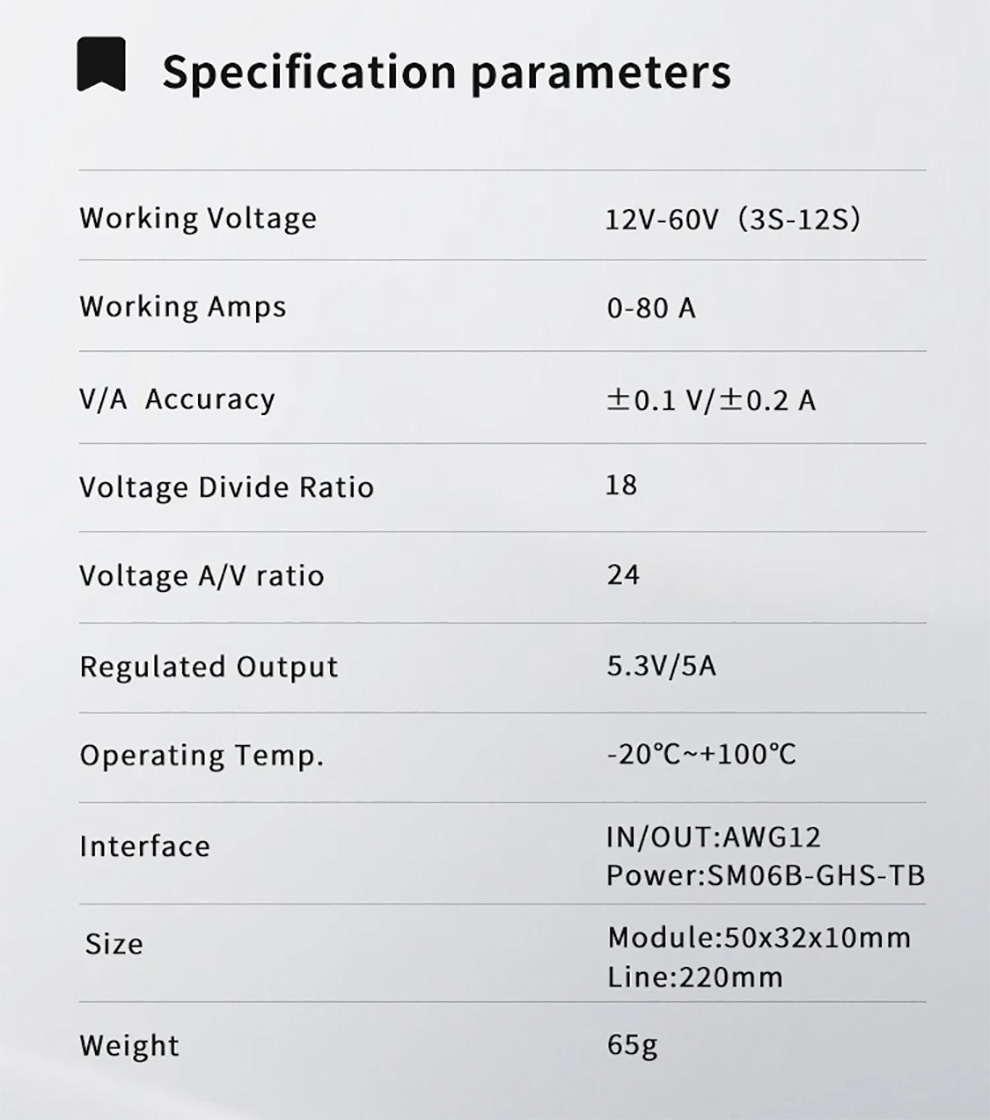
Task: Click the "Module:50x32x10mm" size text
Action: click(x=759, y=938)
